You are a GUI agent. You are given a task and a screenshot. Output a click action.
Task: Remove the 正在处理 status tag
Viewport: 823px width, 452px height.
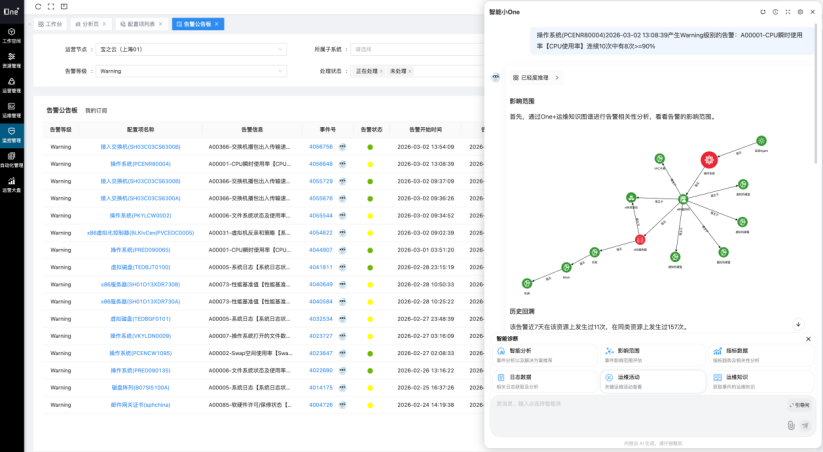pyautogui.click(x=381, y=71)
